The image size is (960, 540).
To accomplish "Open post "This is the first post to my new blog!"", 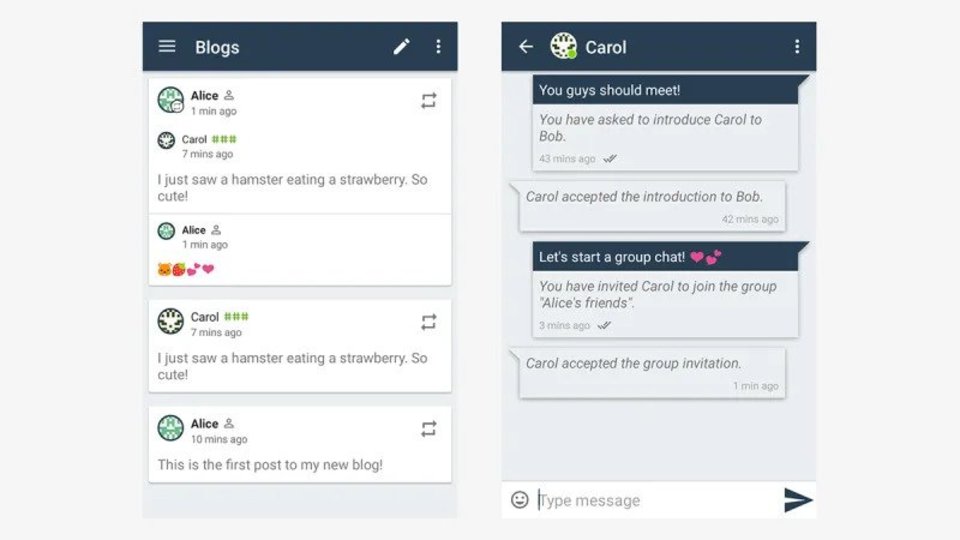I will [300, 444].
